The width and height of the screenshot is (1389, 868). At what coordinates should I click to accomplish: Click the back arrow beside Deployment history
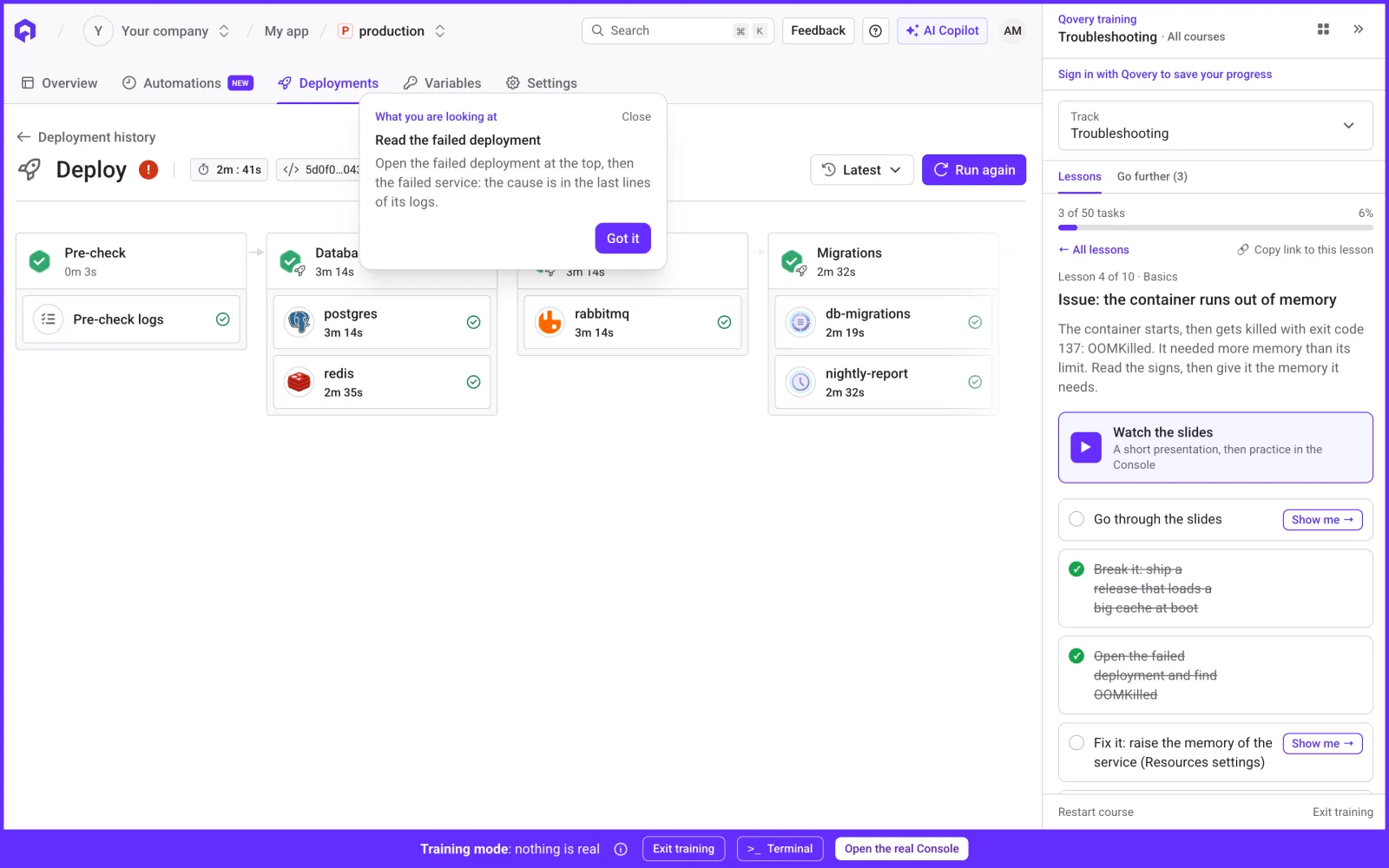23,137
